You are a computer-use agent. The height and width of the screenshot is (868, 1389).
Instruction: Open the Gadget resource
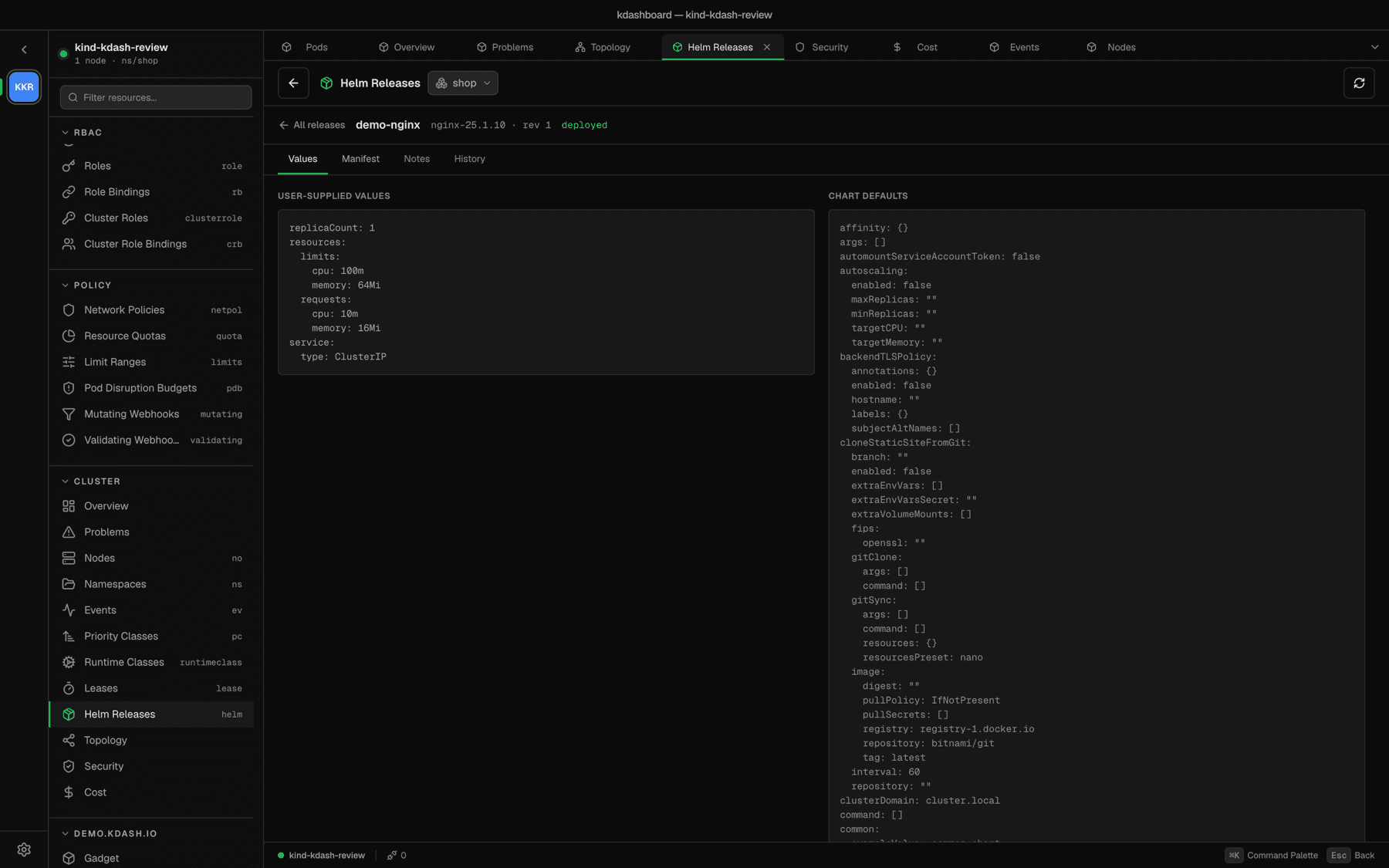151,858
